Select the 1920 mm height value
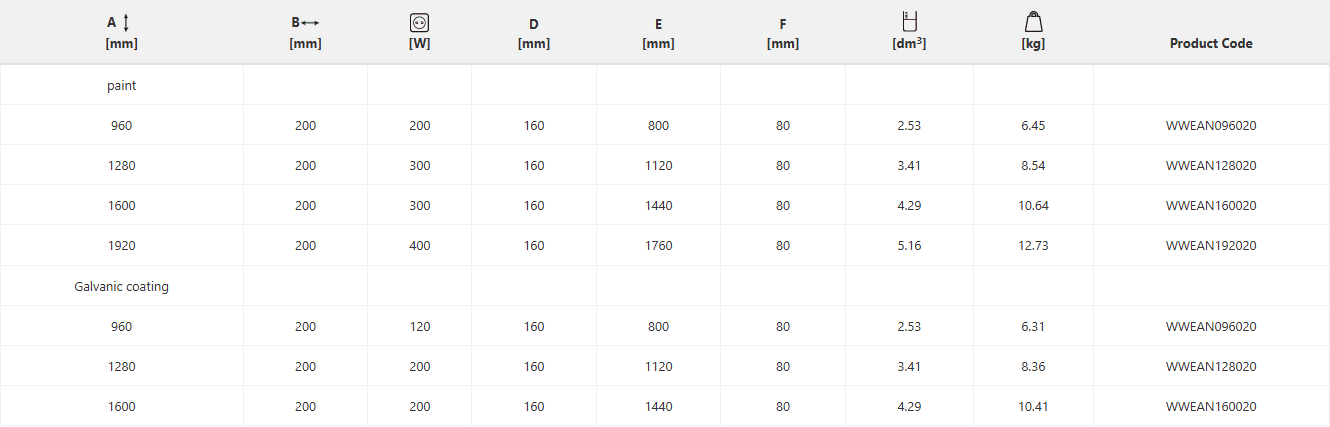The image size is (1330, 427). pos(122,246)
